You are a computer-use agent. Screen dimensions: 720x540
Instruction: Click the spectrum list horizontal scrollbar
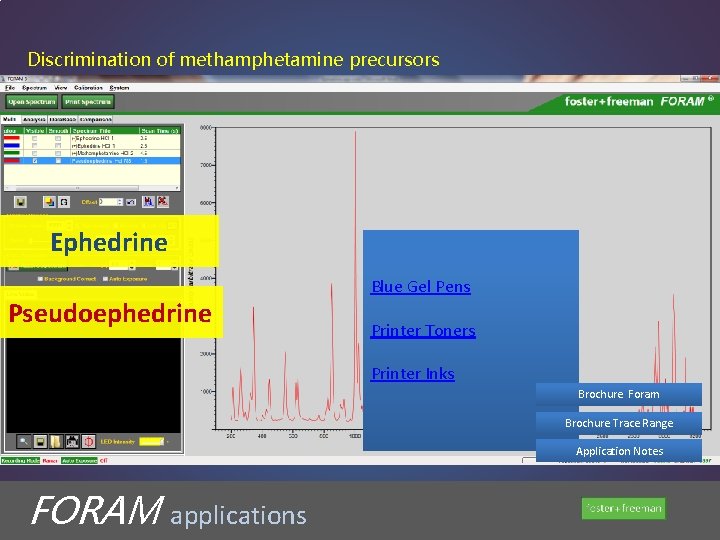(91, 188)
